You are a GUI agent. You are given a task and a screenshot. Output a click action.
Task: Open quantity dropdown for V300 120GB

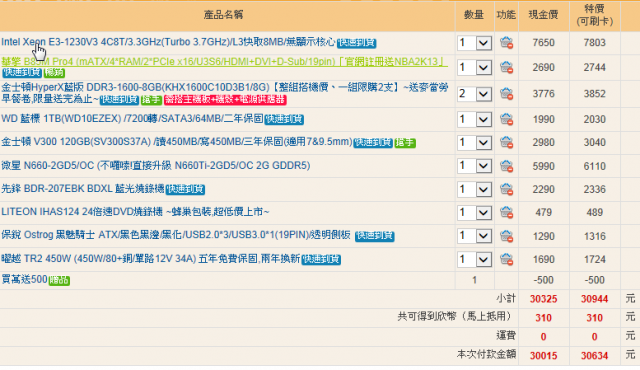coord(474,142)
